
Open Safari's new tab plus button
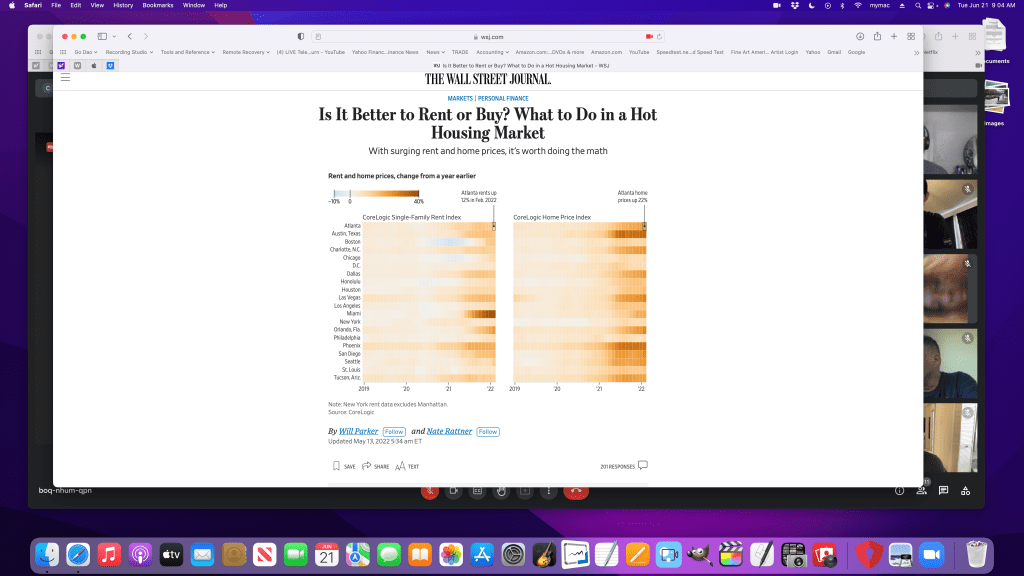coord(893,36)
